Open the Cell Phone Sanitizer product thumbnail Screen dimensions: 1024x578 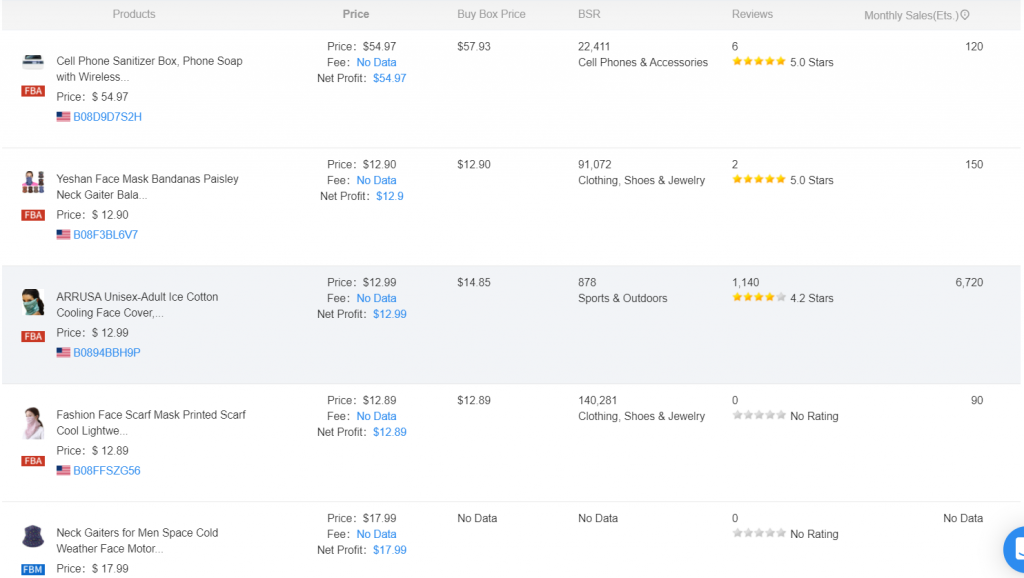click(32, 62)
